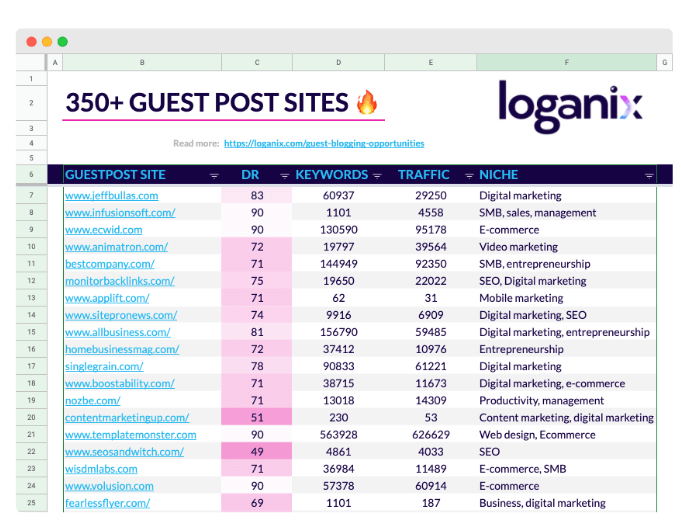Open the TRAFFIC column filter icon
The height and width of the screenshot is (529, 681).
tap(469, 175)
